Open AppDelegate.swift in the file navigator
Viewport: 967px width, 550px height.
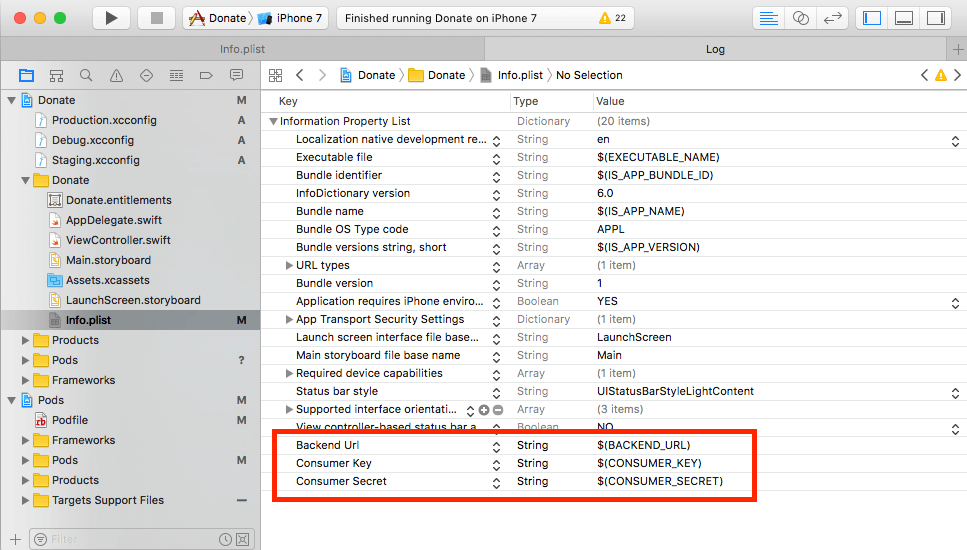(x=113, y=220)
